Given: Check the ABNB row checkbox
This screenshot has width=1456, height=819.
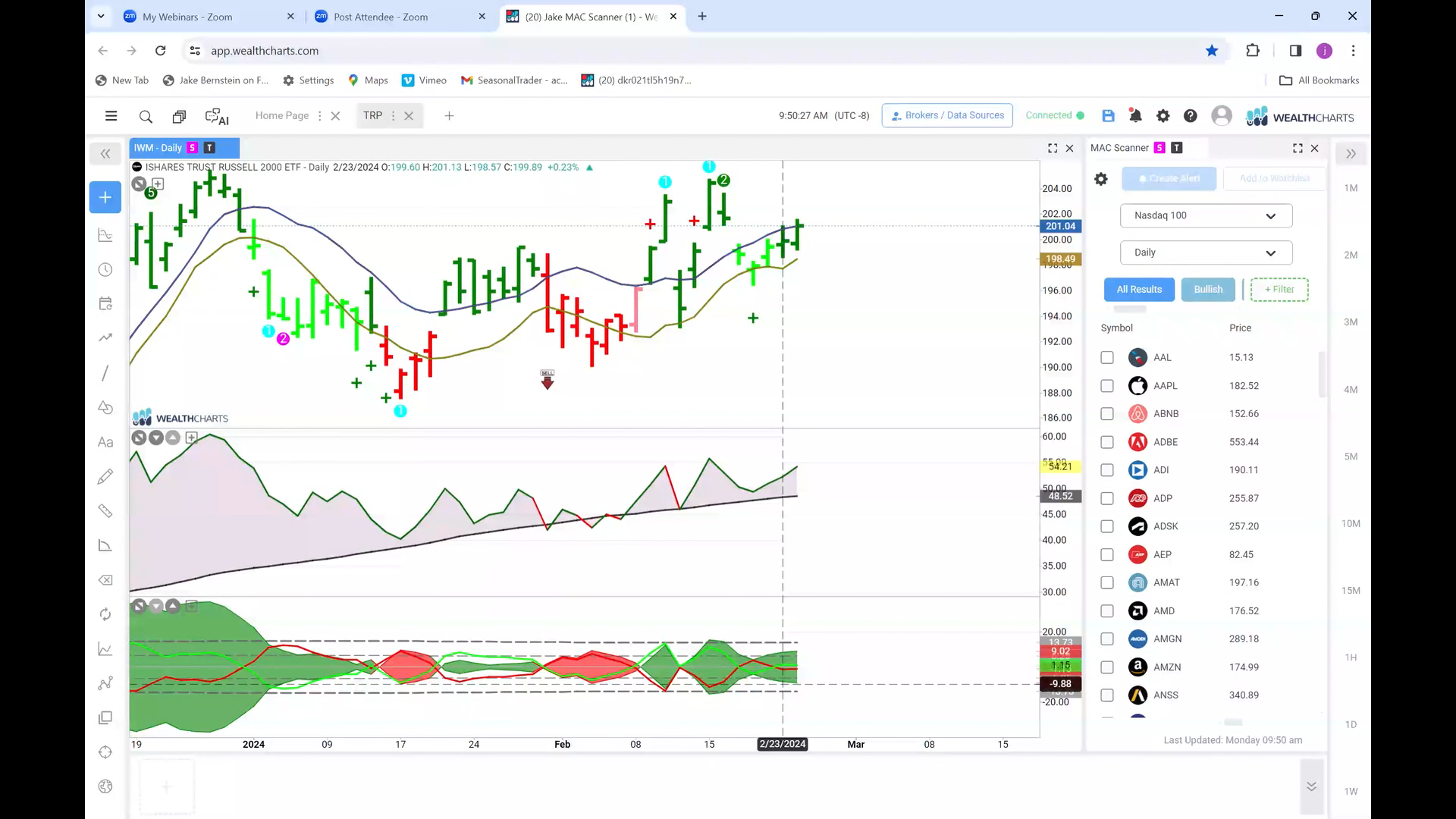Looking at the screenshot, I should coord(1107,414).
